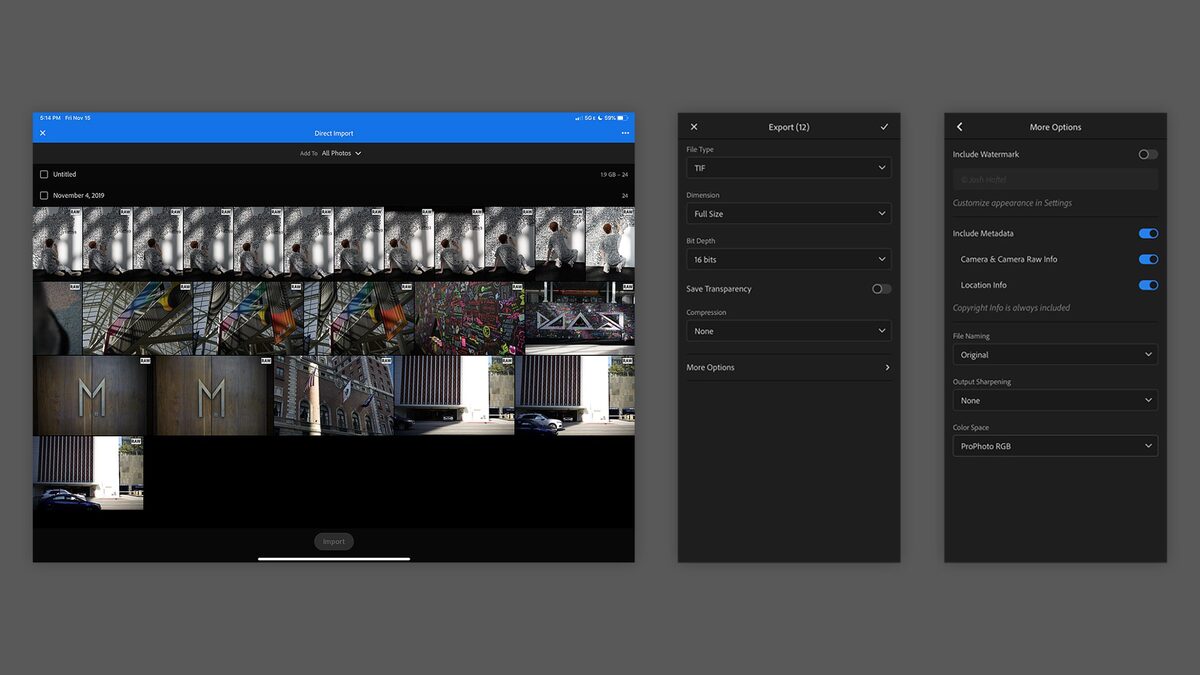This screenshot has width=1200, height=675.
Task: Open the three-dot menu in Direct Import
Action: (625, 133)
